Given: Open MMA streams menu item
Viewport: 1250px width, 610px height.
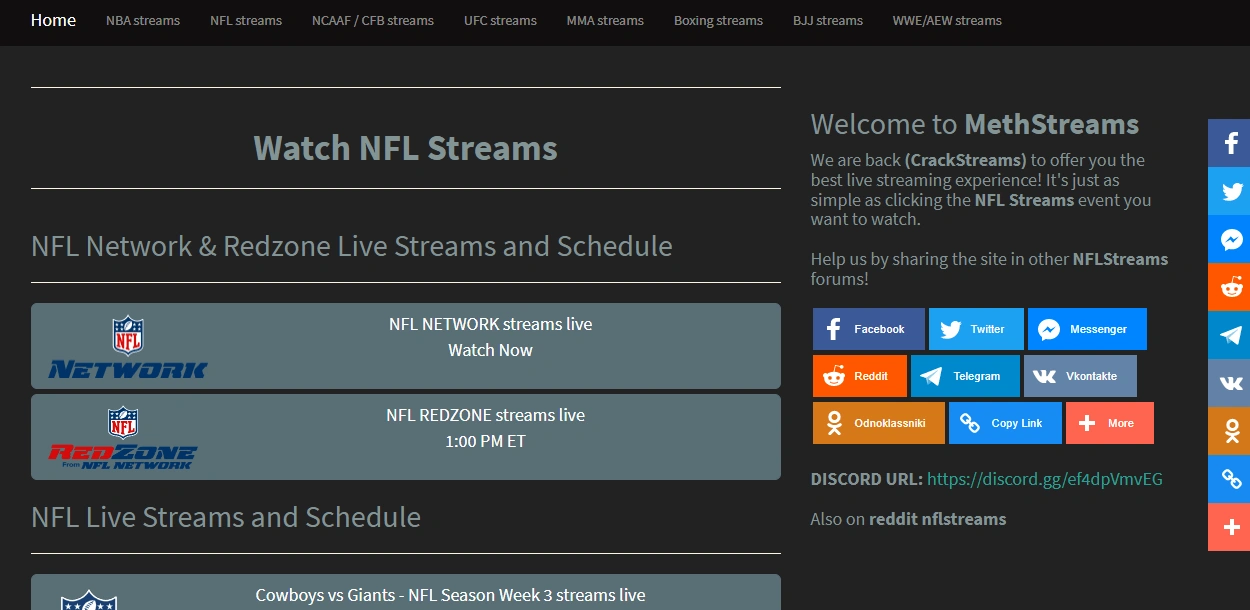Looking at the screenshot, I should click(605, 20).
